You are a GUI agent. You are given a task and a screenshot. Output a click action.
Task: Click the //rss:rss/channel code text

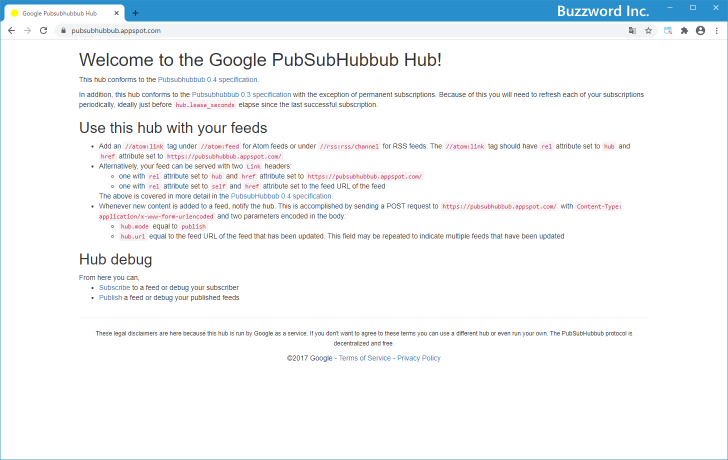349,147
